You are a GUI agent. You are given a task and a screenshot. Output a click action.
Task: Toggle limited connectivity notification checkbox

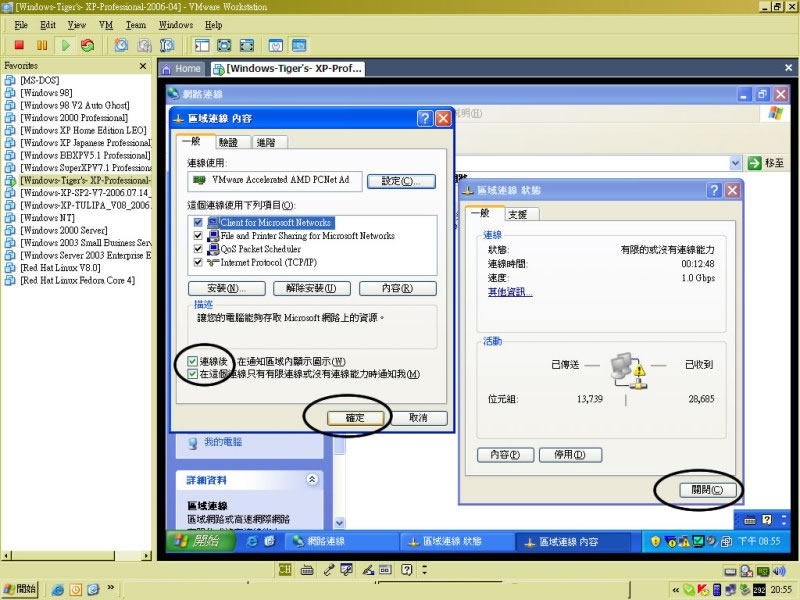point(192,374)
